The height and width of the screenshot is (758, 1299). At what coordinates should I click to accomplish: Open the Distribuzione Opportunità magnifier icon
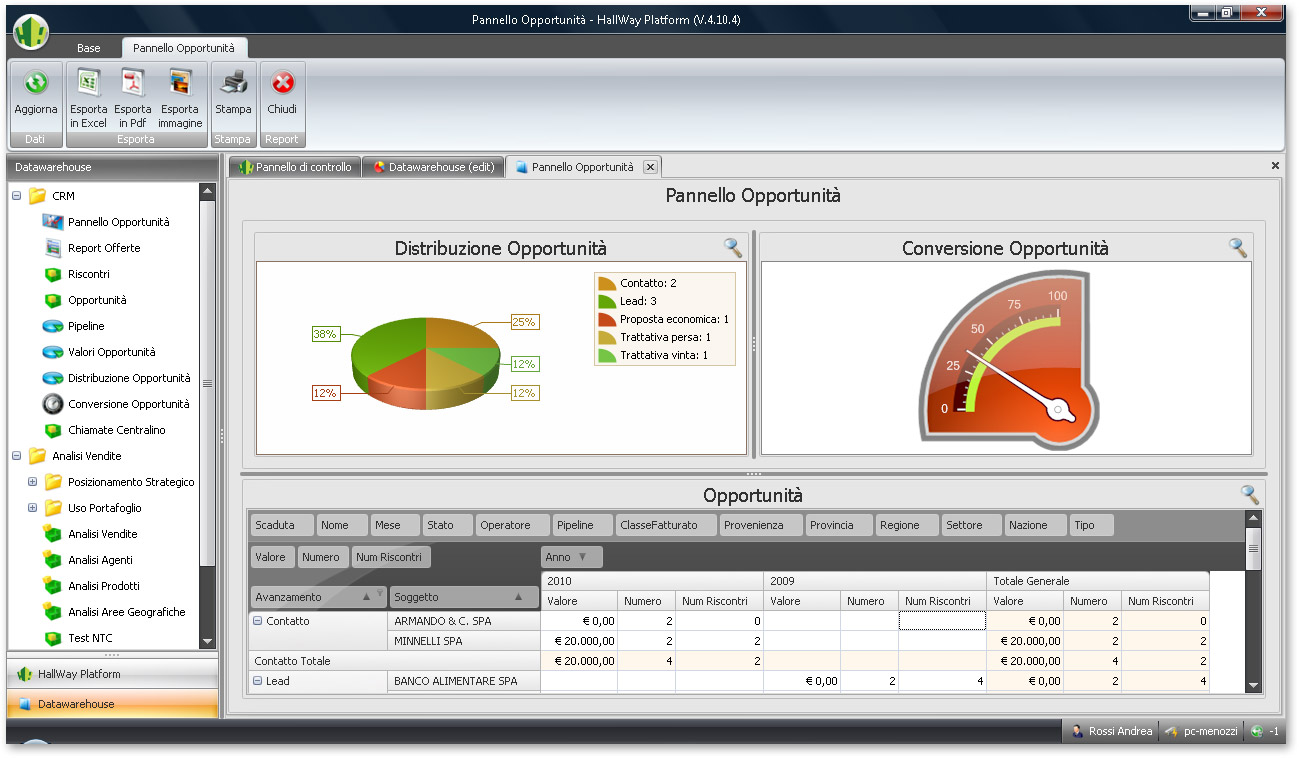point(731,247)
